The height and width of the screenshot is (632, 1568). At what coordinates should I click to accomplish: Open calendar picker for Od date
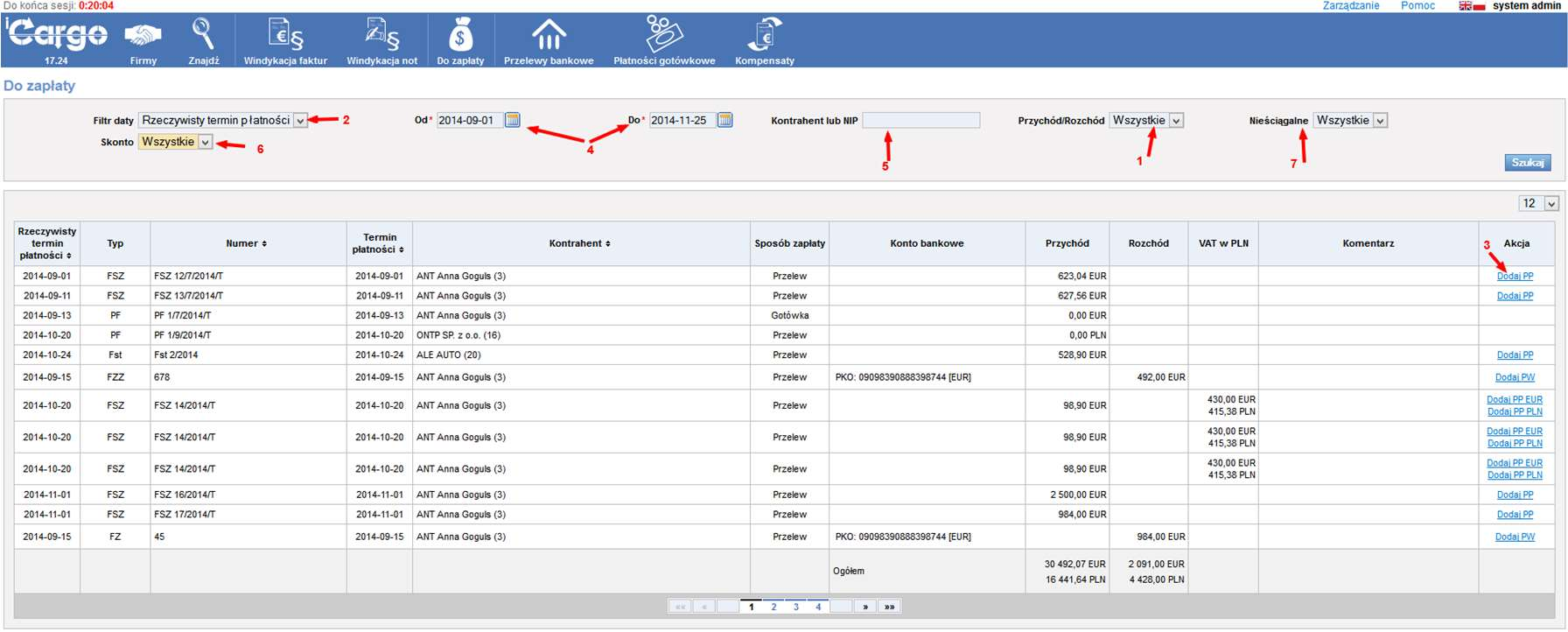coord(513,120)
